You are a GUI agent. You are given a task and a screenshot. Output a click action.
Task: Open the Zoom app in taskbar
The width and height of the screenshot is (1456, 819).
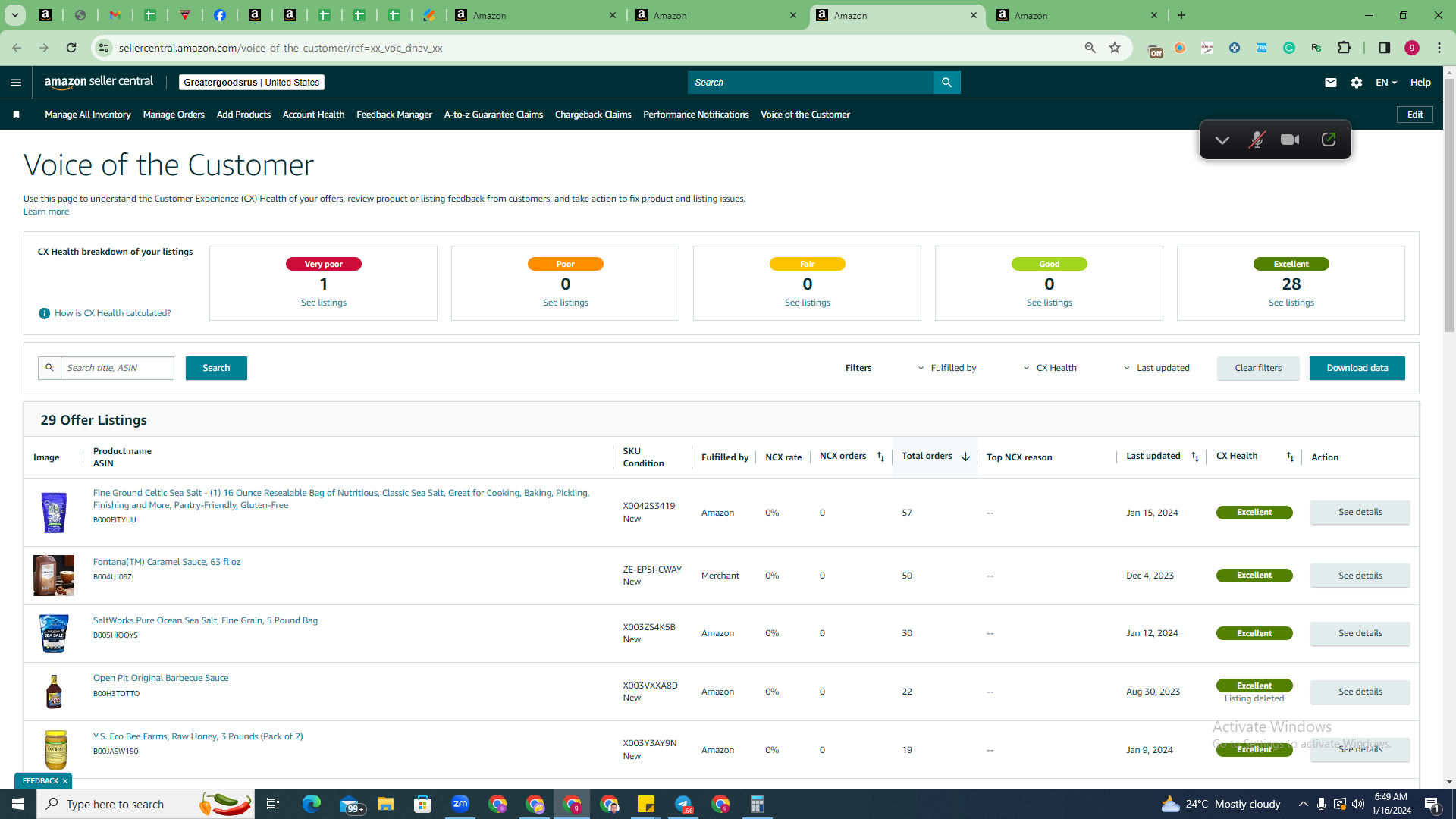(460, 804)
